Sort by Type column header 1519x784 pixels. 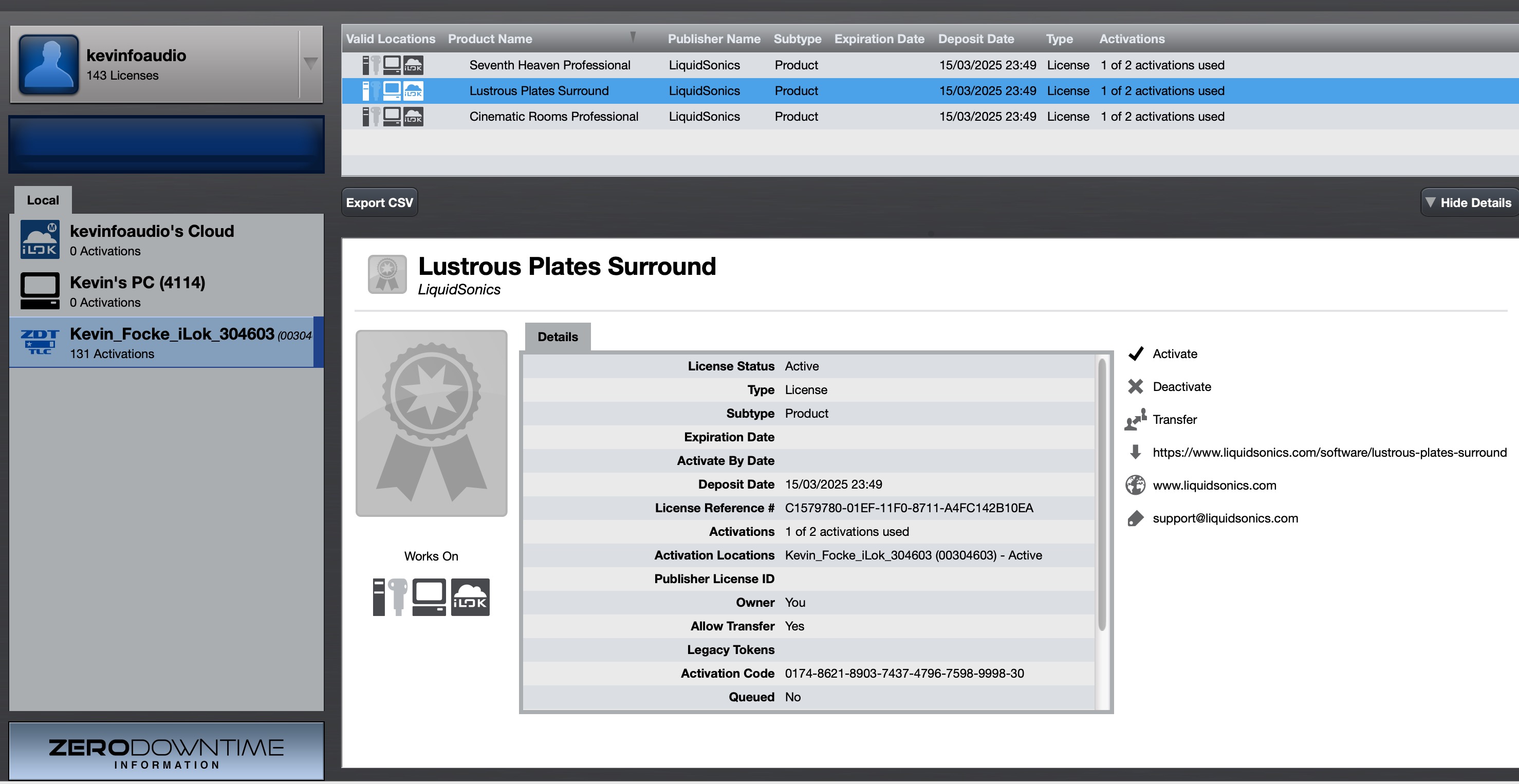(1059, 39)
